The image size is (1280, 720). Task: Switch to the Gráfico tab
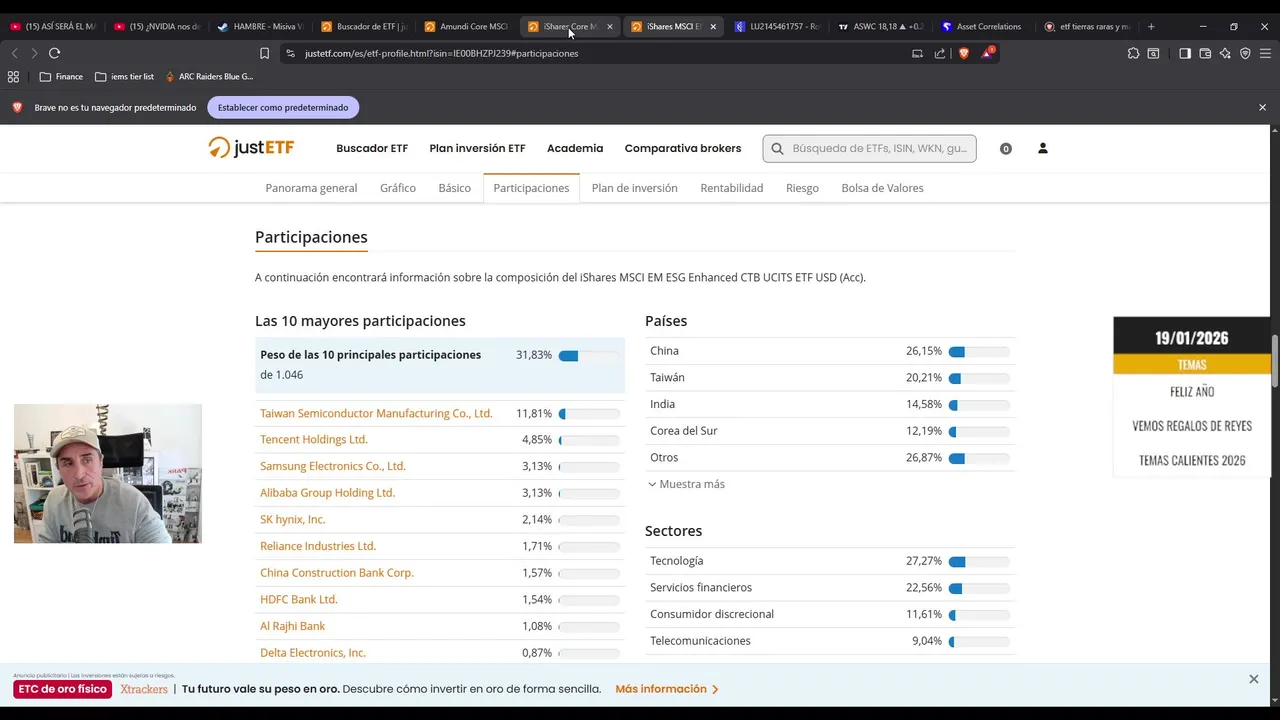click(x=398, y=188)
